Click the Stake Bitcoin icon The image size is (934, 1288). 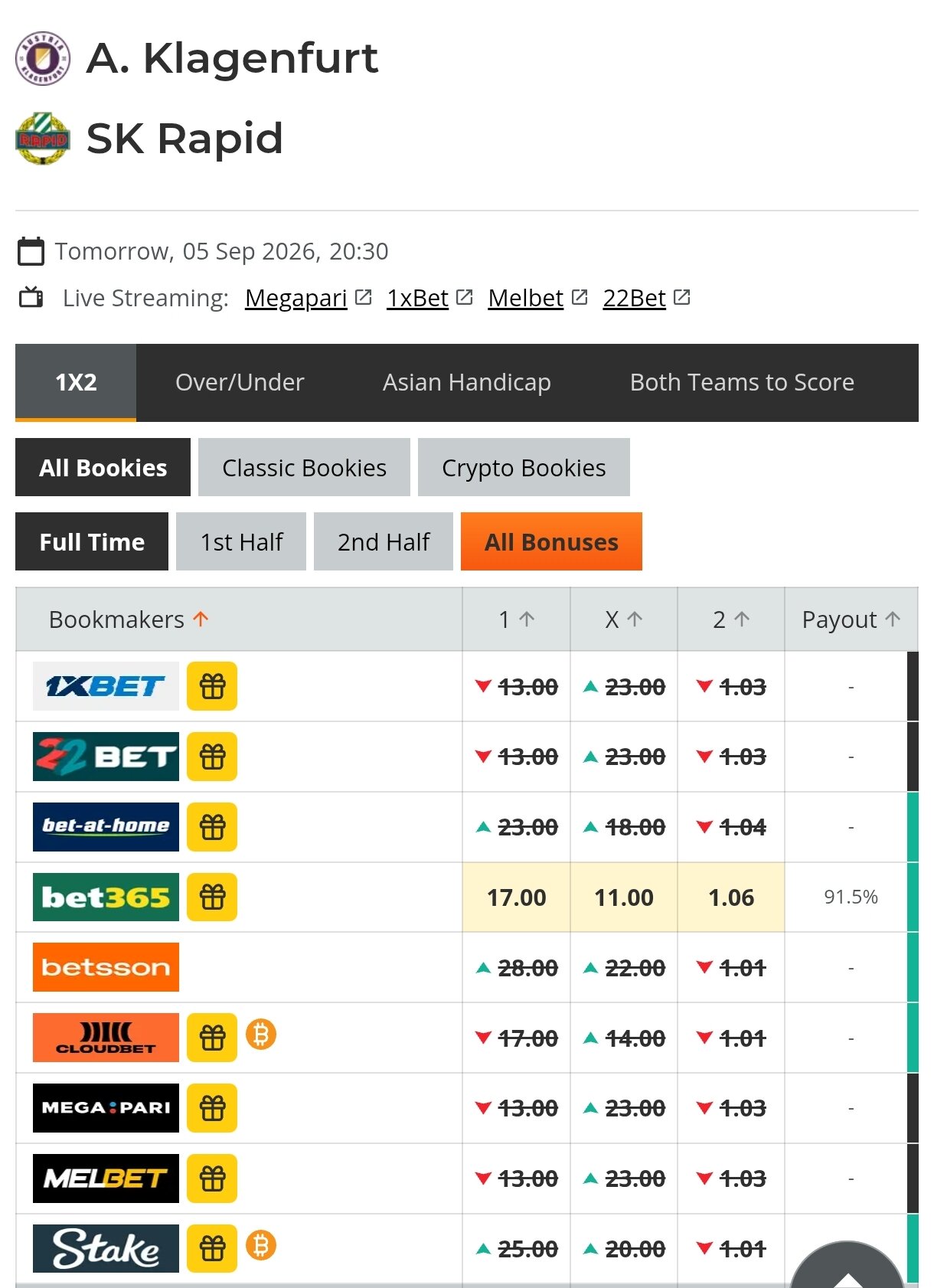pos(261,1246)
